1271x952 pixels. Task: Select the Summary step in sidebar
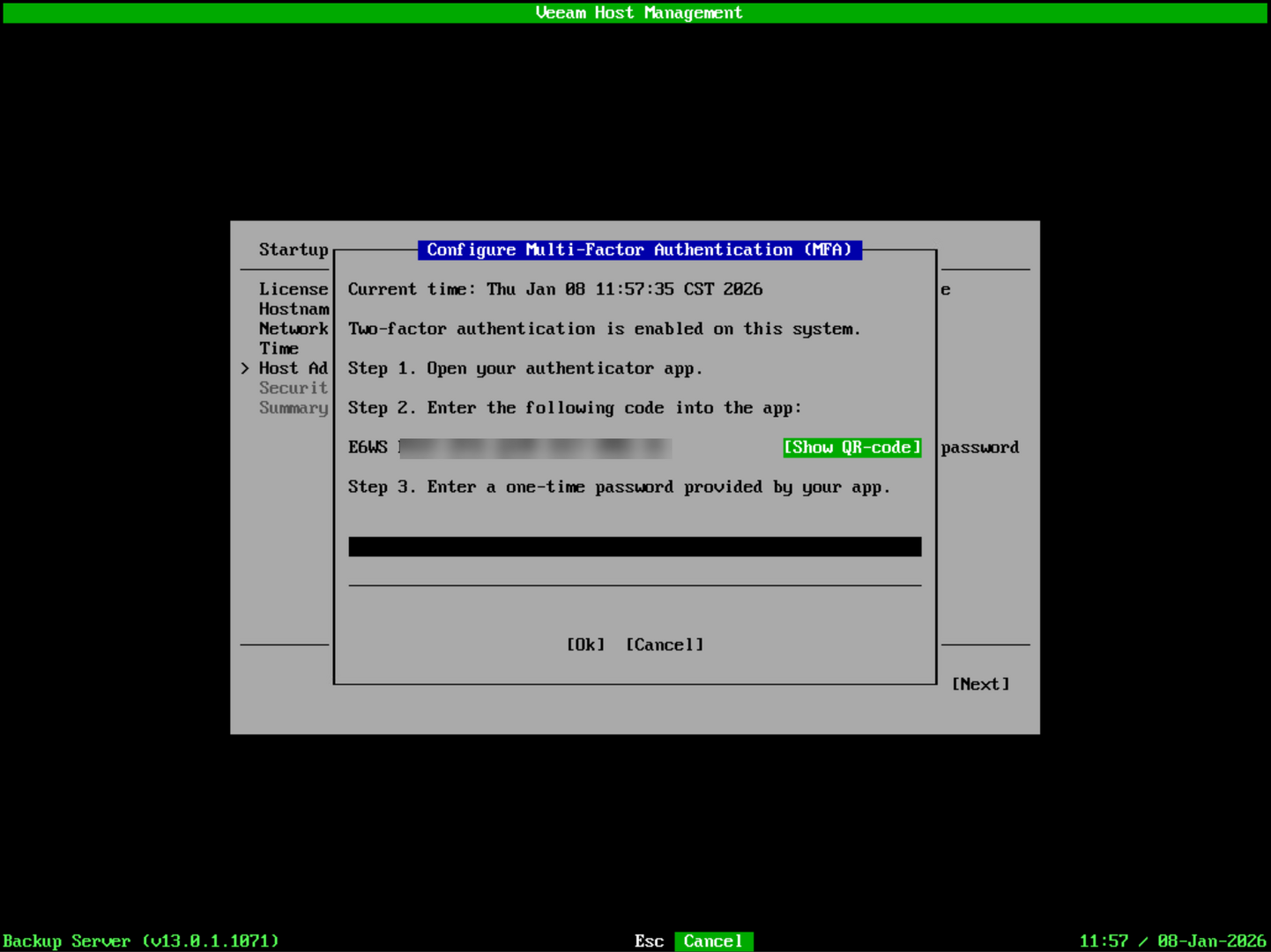click(x=294, y=408)
